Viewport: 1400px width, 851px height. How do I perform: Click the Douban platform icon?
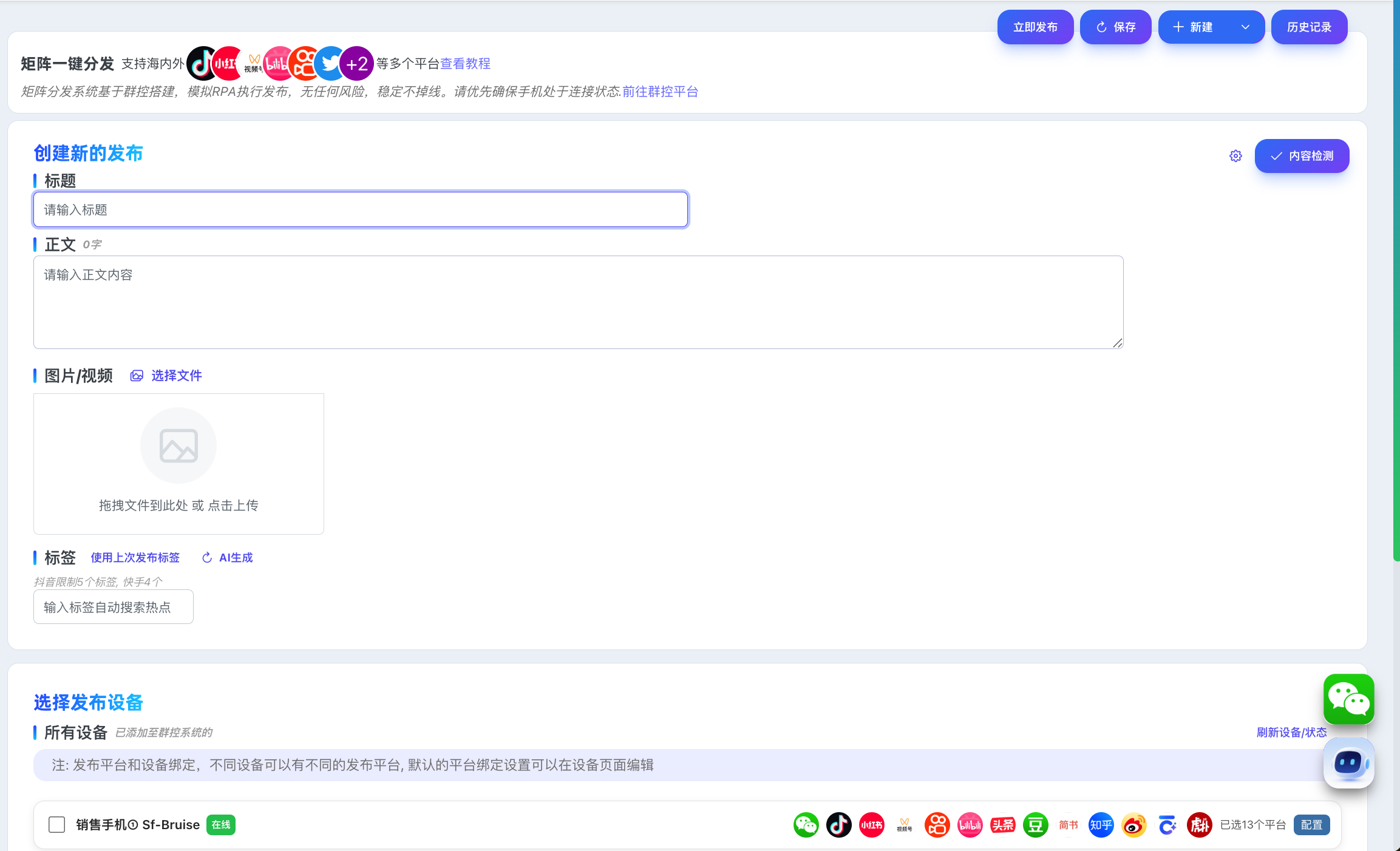pyautogui.click(x=1035, y=825)
